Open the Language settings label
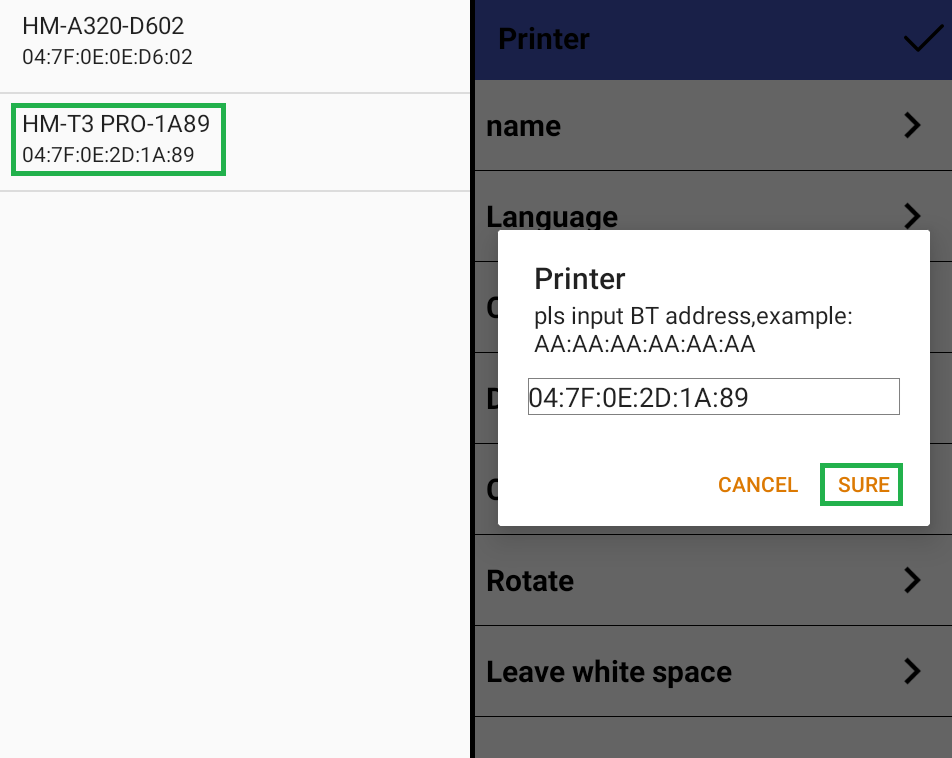 click(552, 216)
